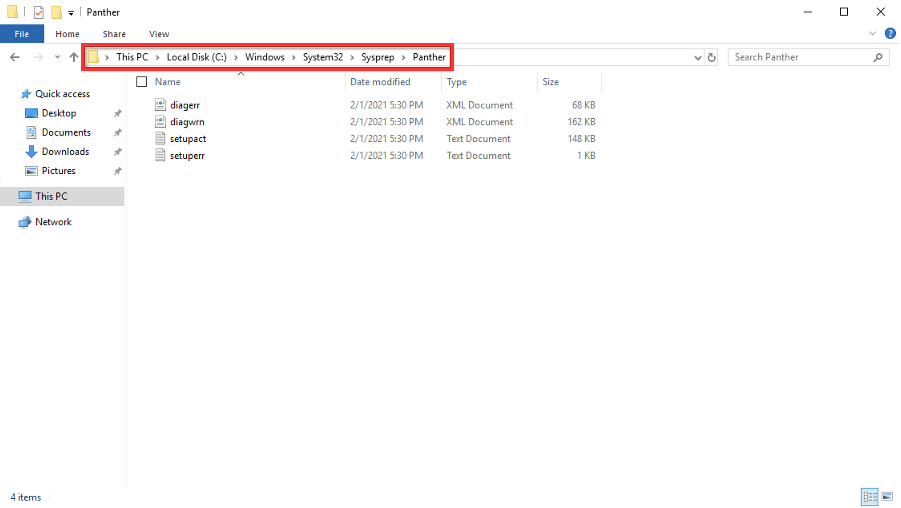The image size is (901, 508).
Task: Open Quick access in navigation pane
Action: click(x=62, y=94)
